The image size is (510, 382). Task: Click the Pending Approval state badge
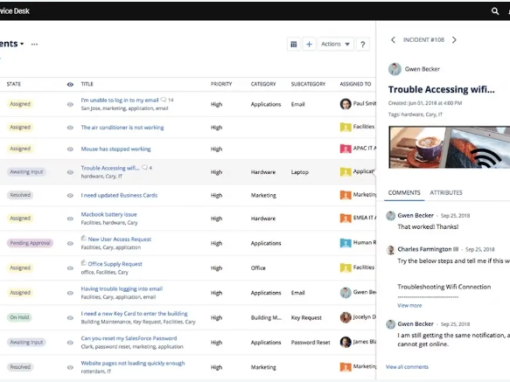click(30, 243)
